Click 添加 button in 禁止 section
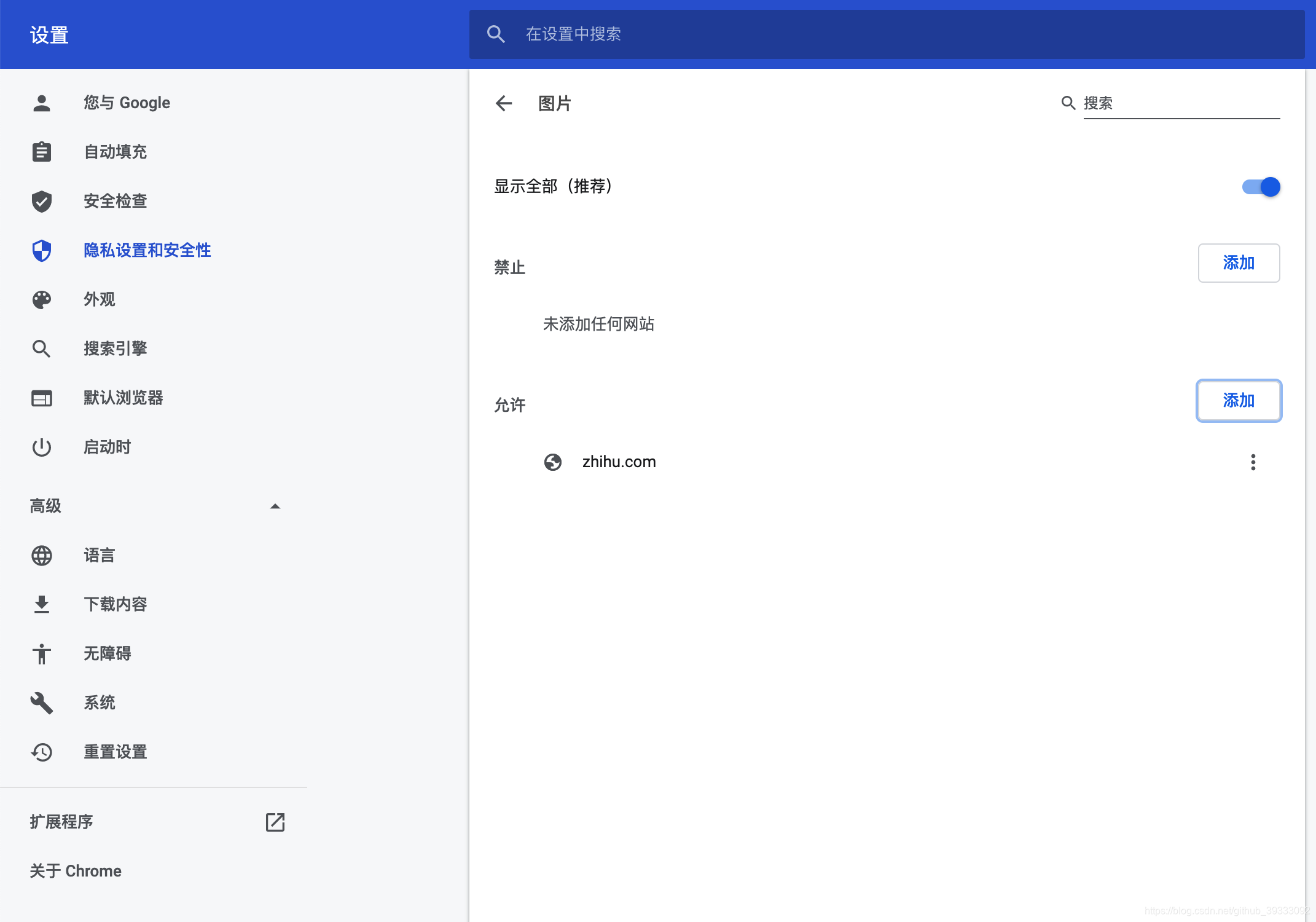Viewport: 1316px width, 922px height. [x=1239, y=263]
